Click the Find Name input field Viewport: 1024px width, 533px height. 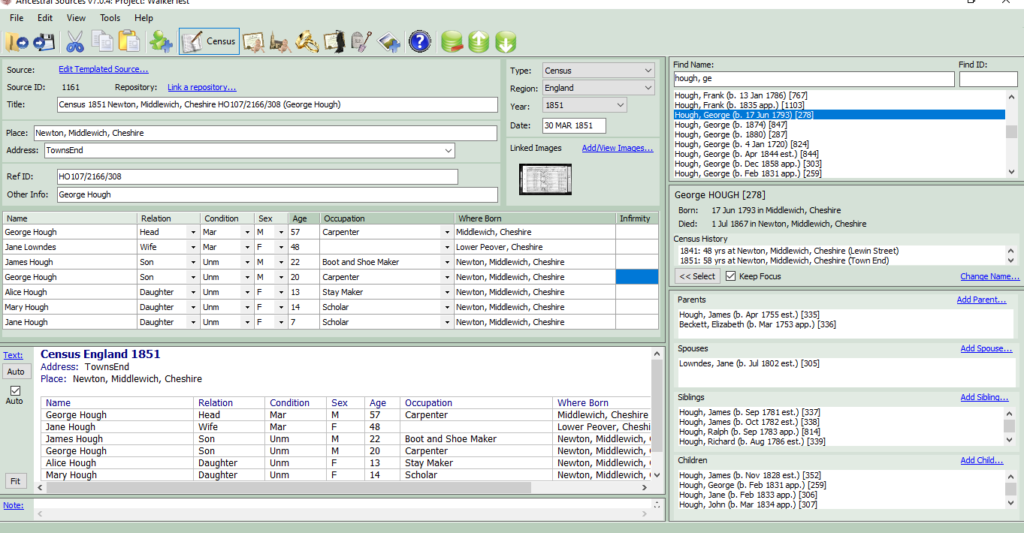(x=814, y=79)
